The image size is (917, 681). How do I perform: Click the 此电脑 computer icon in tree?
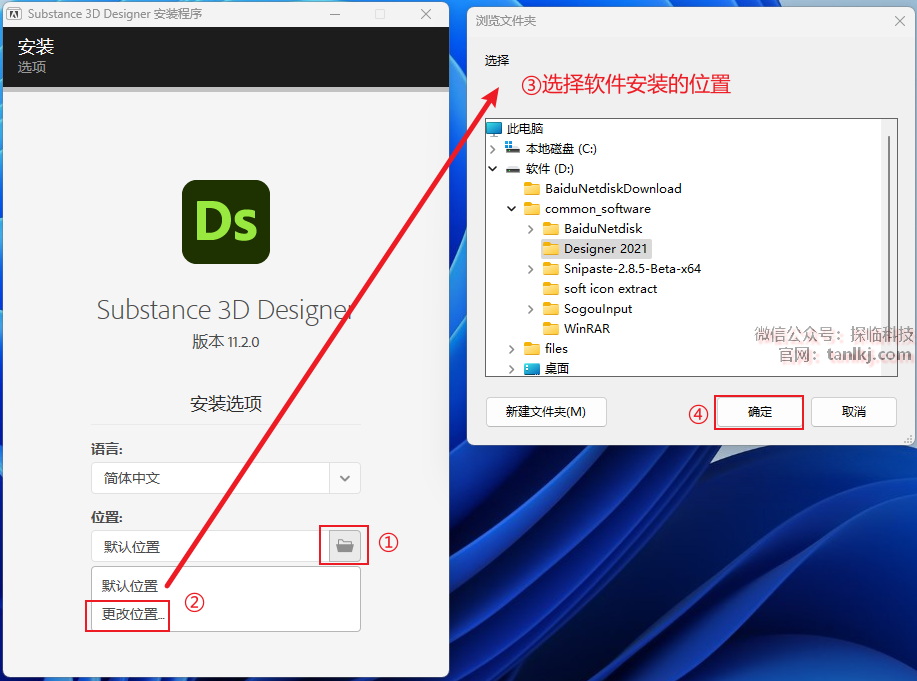coord(494,129)
